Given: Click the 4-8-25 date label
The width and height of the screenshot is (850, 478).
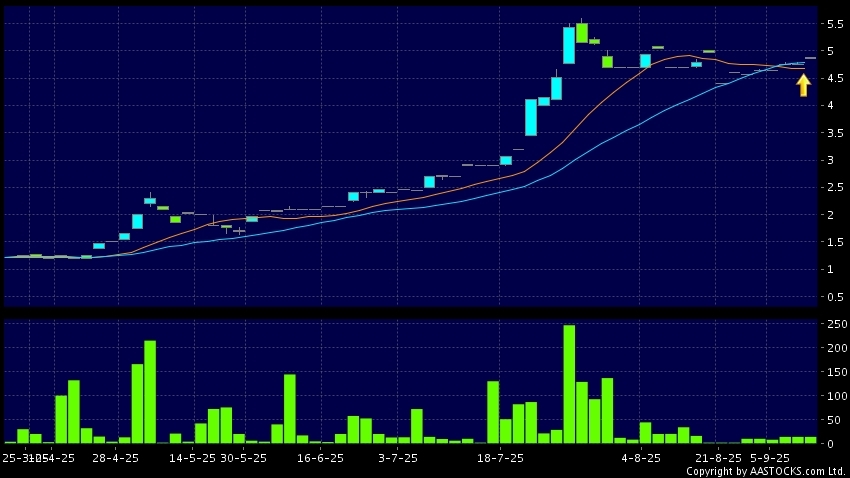Looking at the screenshot, I should coord(641,458).
